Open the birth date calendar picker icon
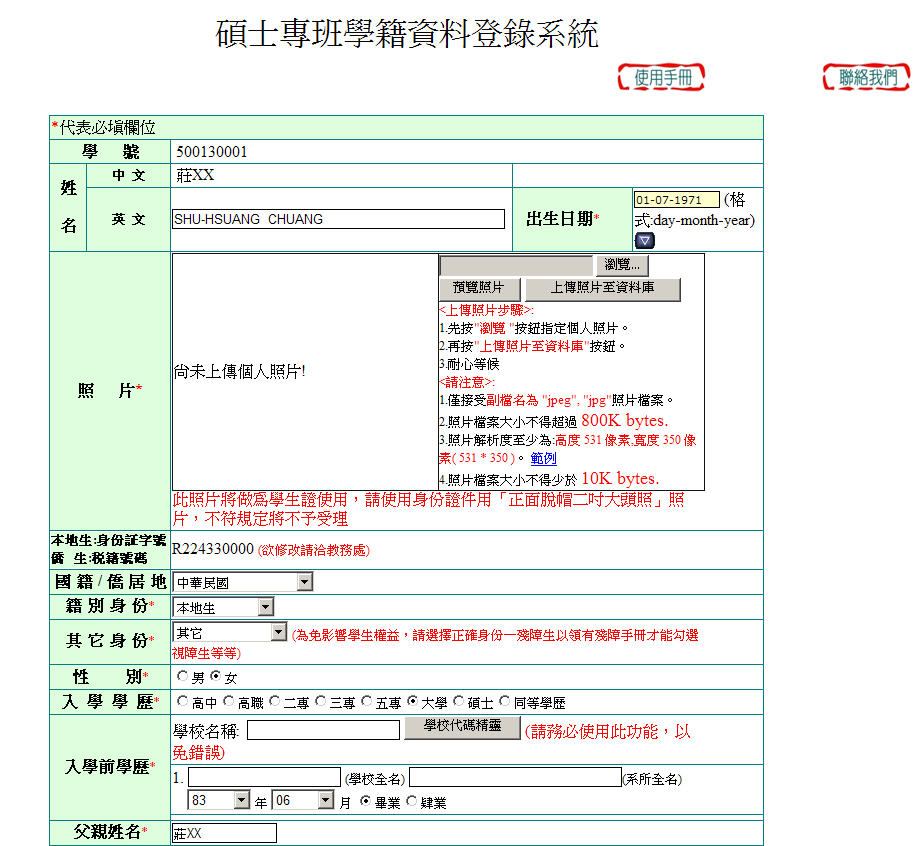Screen dimensions: 918x846 point(645,240)
